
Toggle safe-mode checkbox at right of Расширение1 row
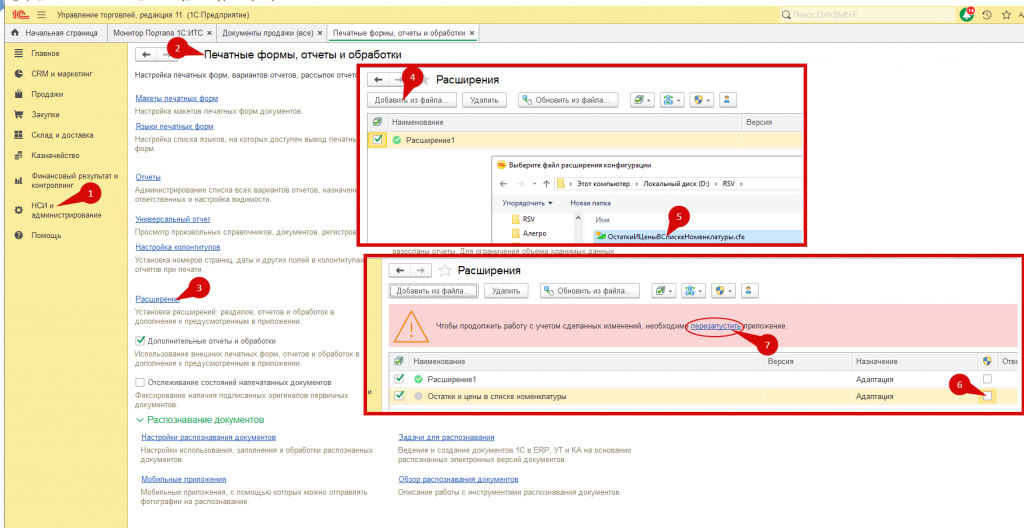click(x=987, y=379)
